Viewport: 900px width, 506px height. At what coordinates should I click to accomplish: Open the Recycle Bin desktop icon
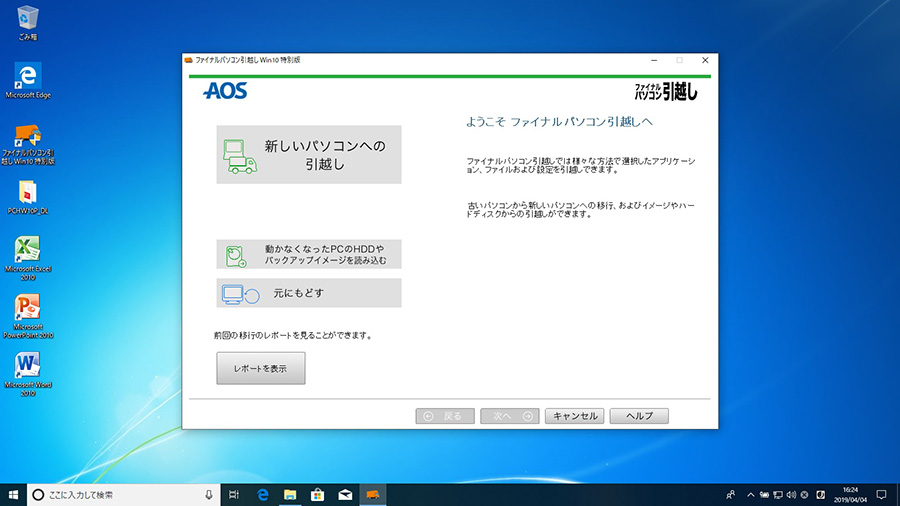coord(28,18)
